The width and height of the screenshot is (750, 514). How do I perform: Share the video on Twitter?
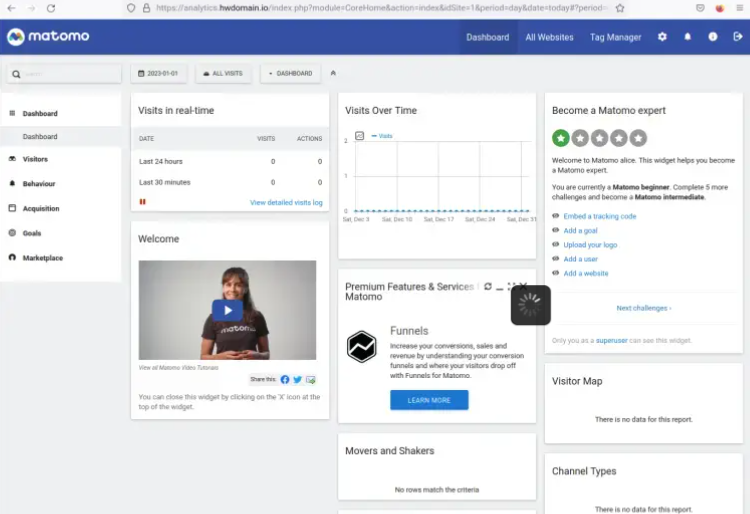click(298, 380)
